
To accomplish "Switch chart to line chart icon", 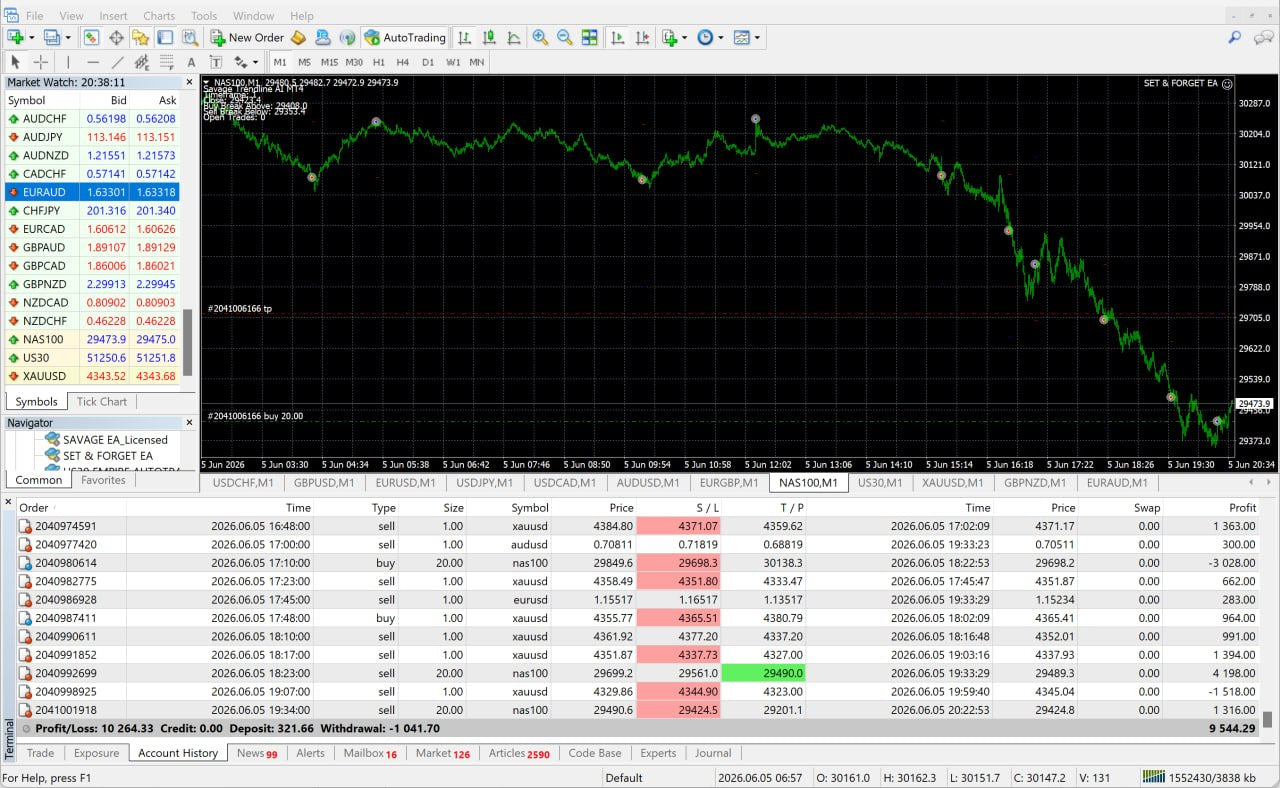I will click(514, 37).
